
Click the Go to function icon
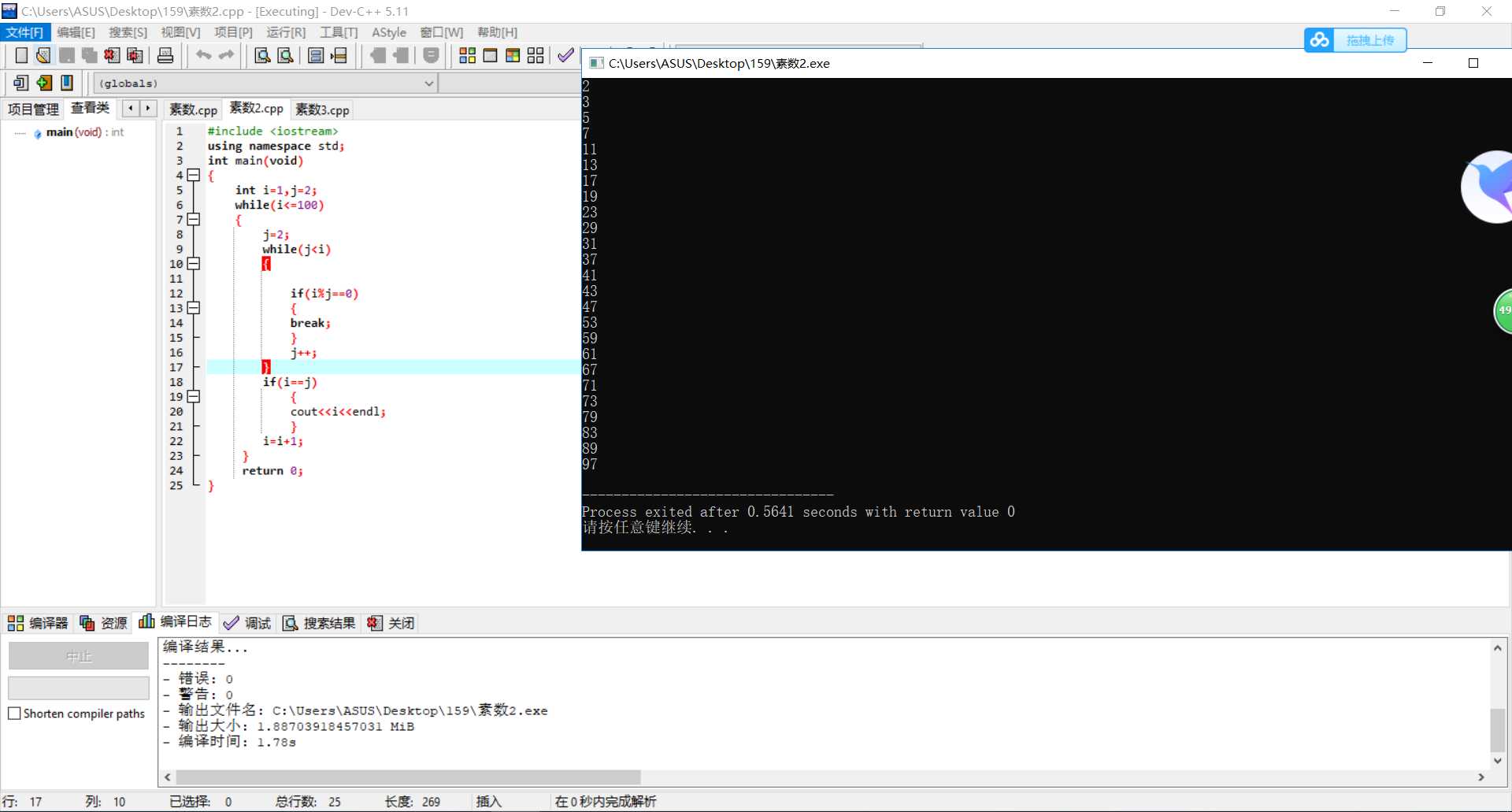[x=316, y=55]
